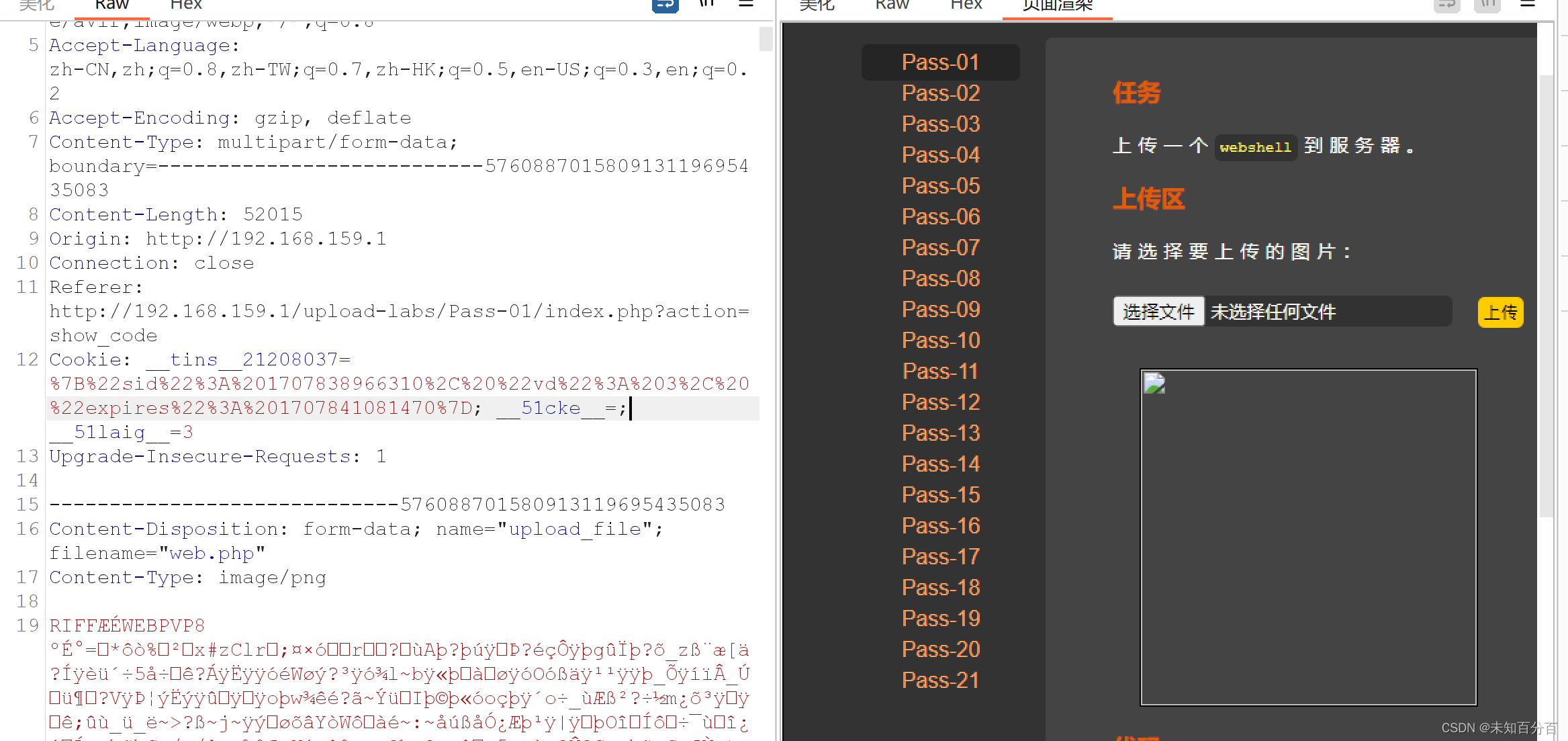Switch request view to Hex tab
This screenshot has height=741, width=1568.
pyautogui.click(x=186, y=5)
